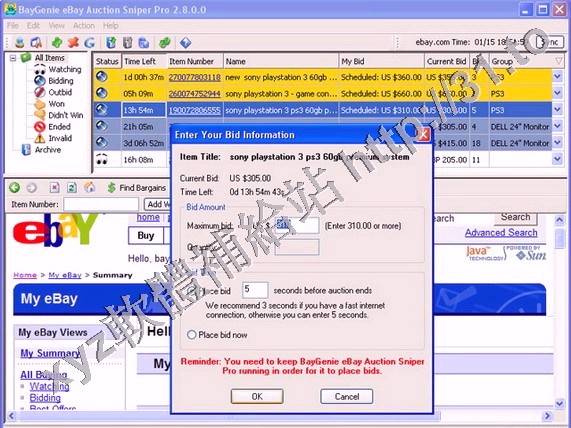571x428 pixels.
Task: Open the Edit menu
Action: pyautogui.click(x=33, y=26)
